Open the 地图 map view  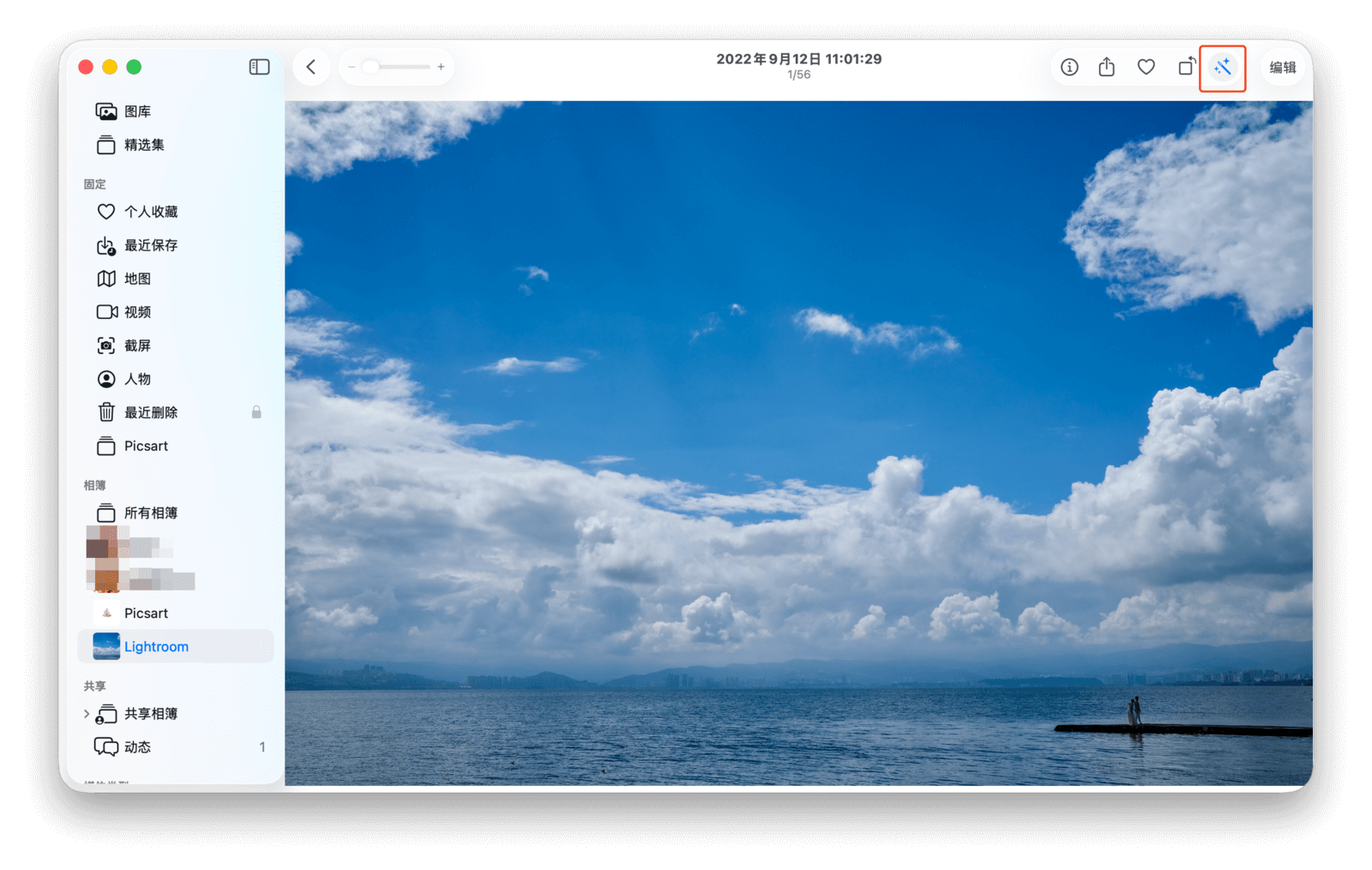click(x=136, y=279)
